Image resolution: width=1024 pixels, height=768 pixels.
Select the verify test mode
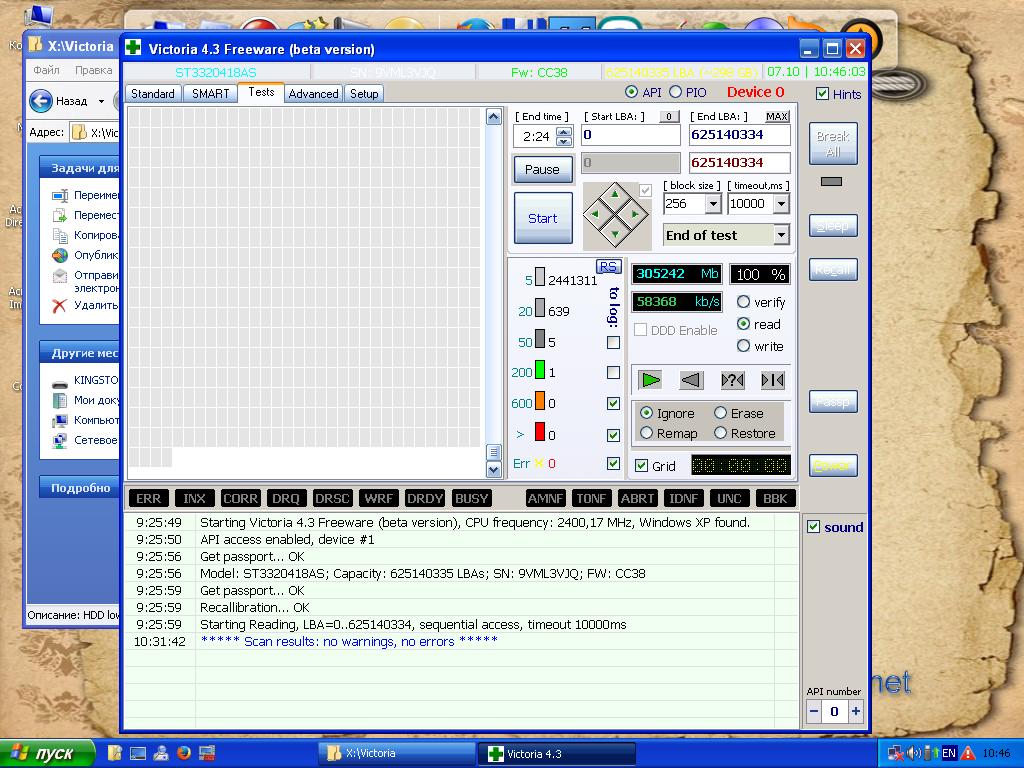coord(743,302)
